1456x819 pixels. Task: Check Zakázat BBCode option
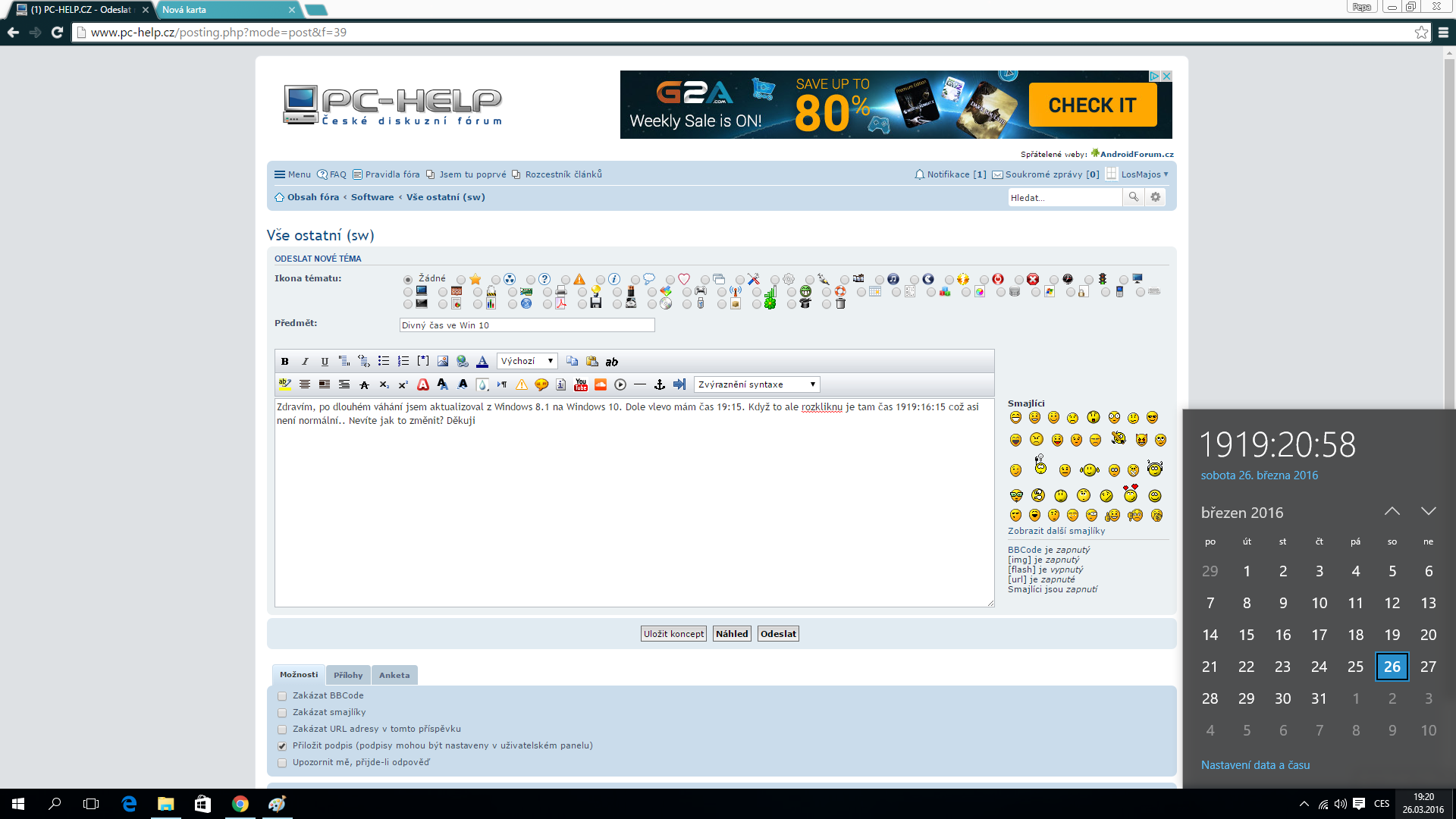282,696
